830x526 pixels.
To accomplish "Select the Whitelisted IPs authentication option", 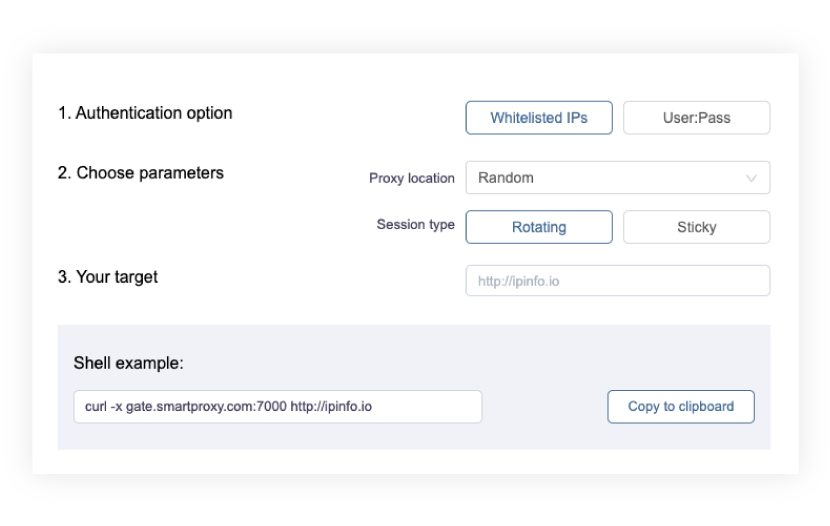I will tap(538, 118).
